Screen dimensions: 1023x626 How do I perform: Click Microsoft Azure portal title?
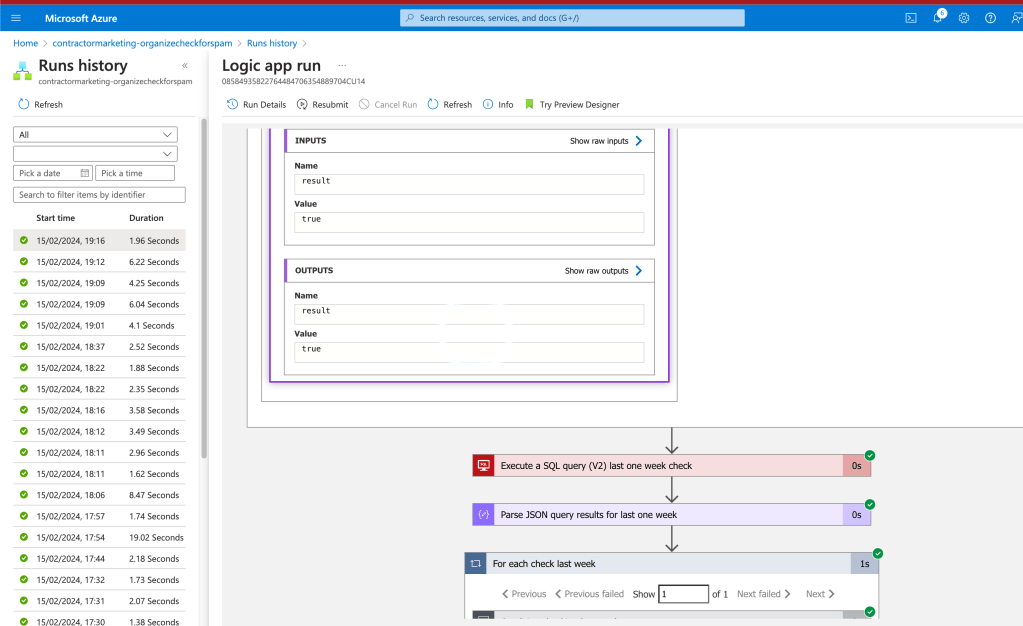coord(81,18)
